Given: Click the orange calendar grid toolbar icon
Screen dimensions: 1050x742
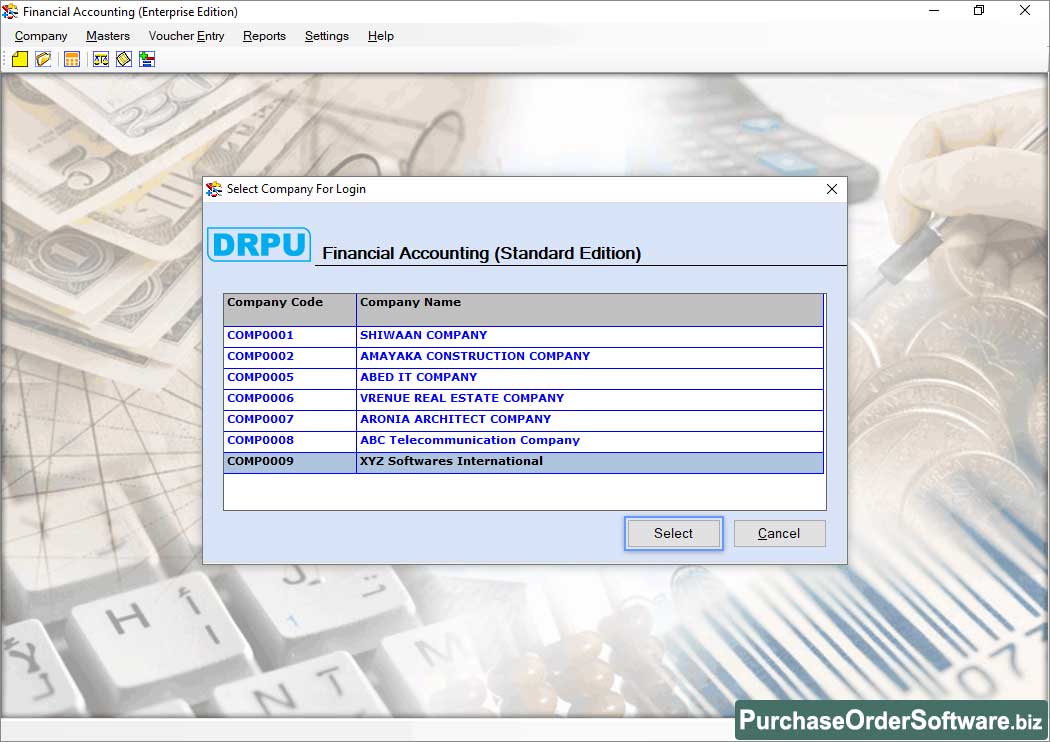Looking at the screenshot, I should [x=72, y=60].
